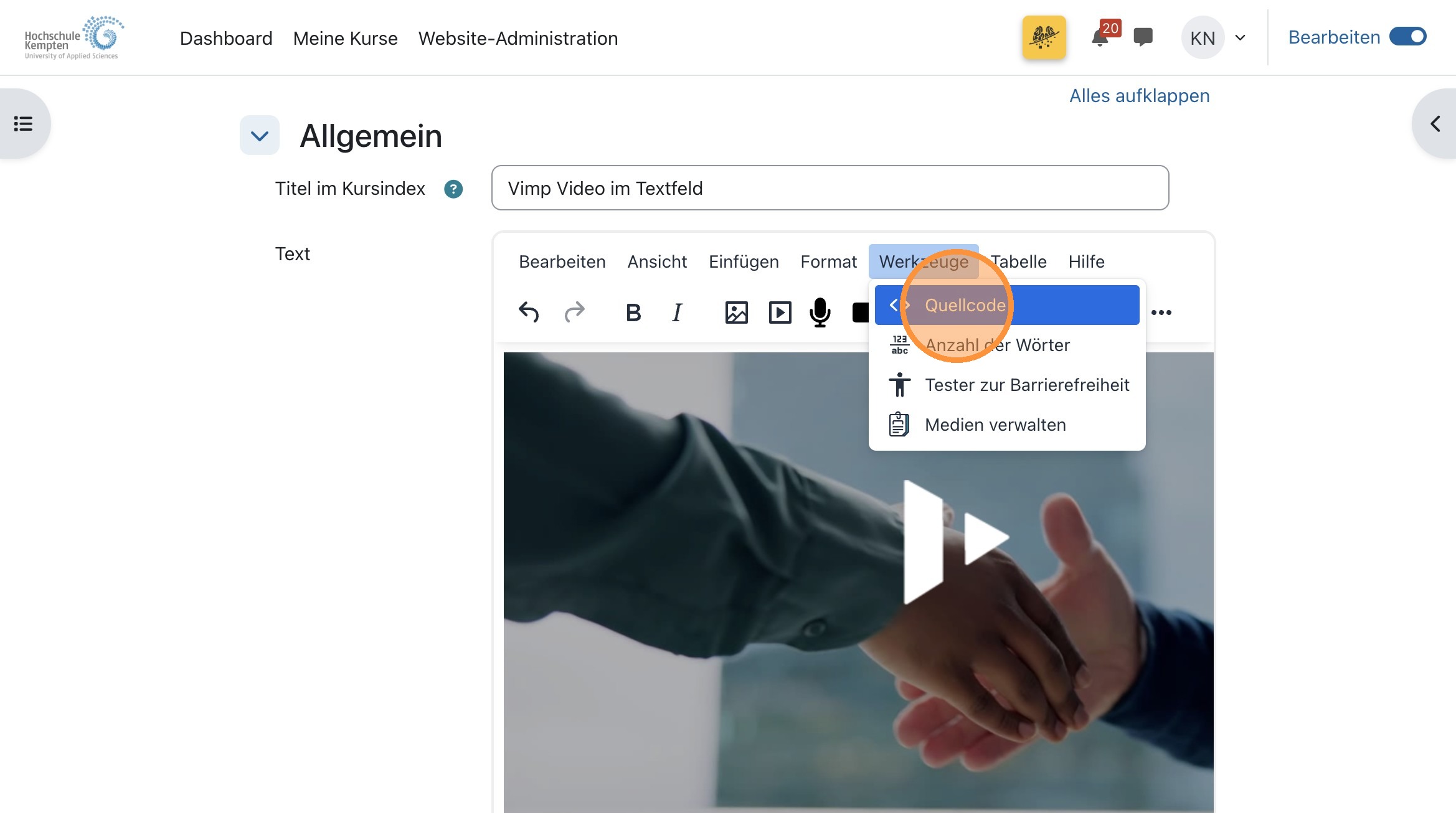Toggle the Bearbeiten edit mode switch
The image size is (1456, 813).
tap(1408, 37)
